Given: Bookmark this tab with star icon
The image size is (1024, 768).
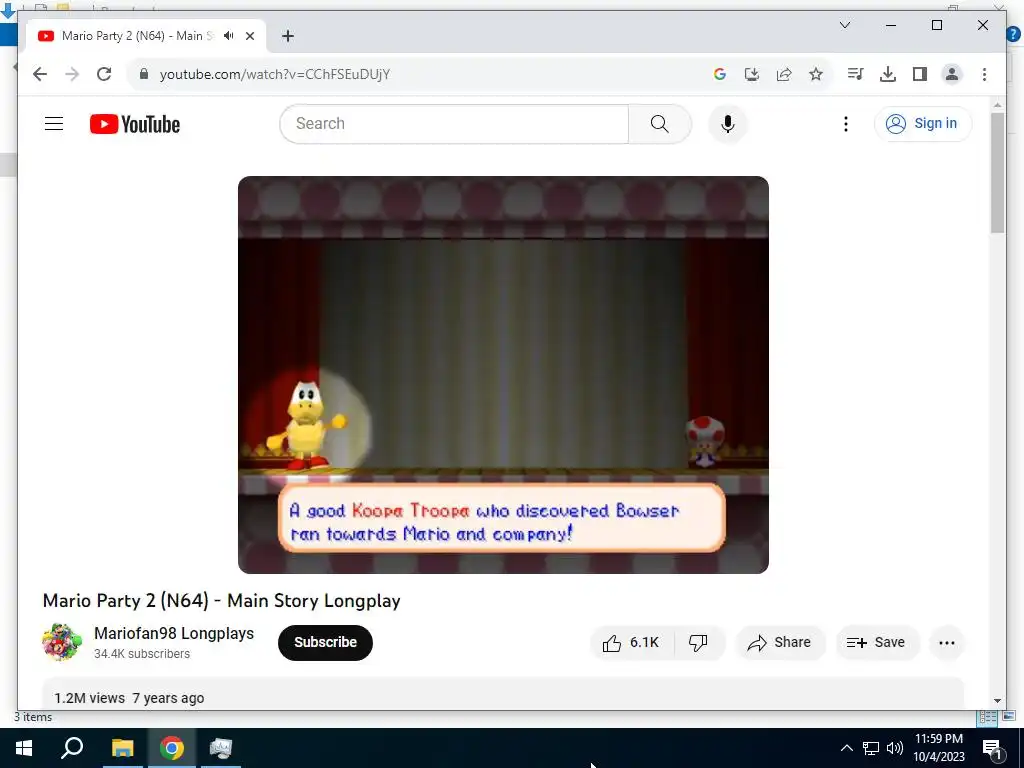Looking at the screenshot, I should [x=816, y=74].
